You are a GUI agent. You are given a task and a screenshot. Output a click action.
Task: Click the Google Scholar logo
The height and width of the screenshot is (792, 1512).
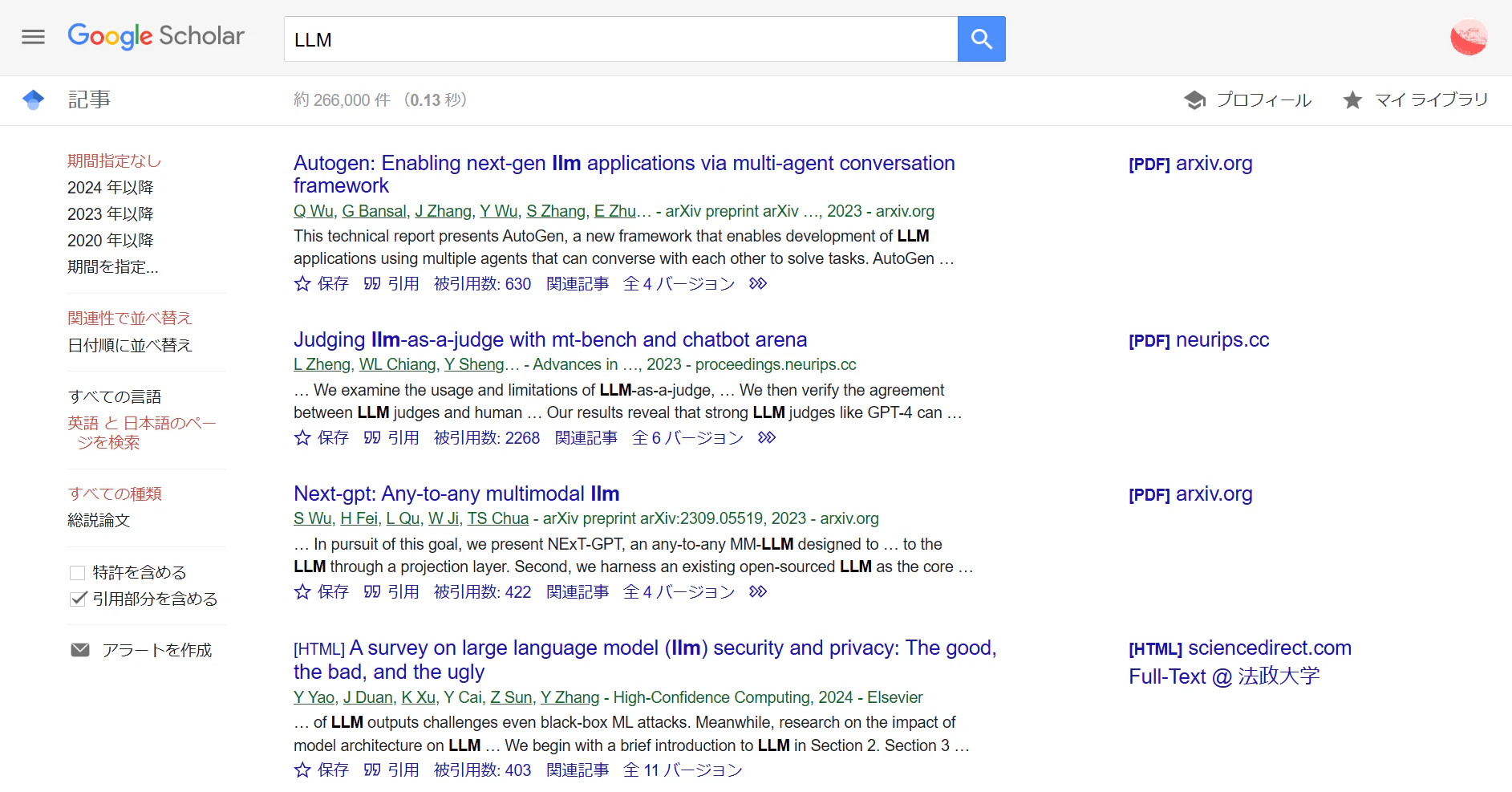tap(156, 36)
